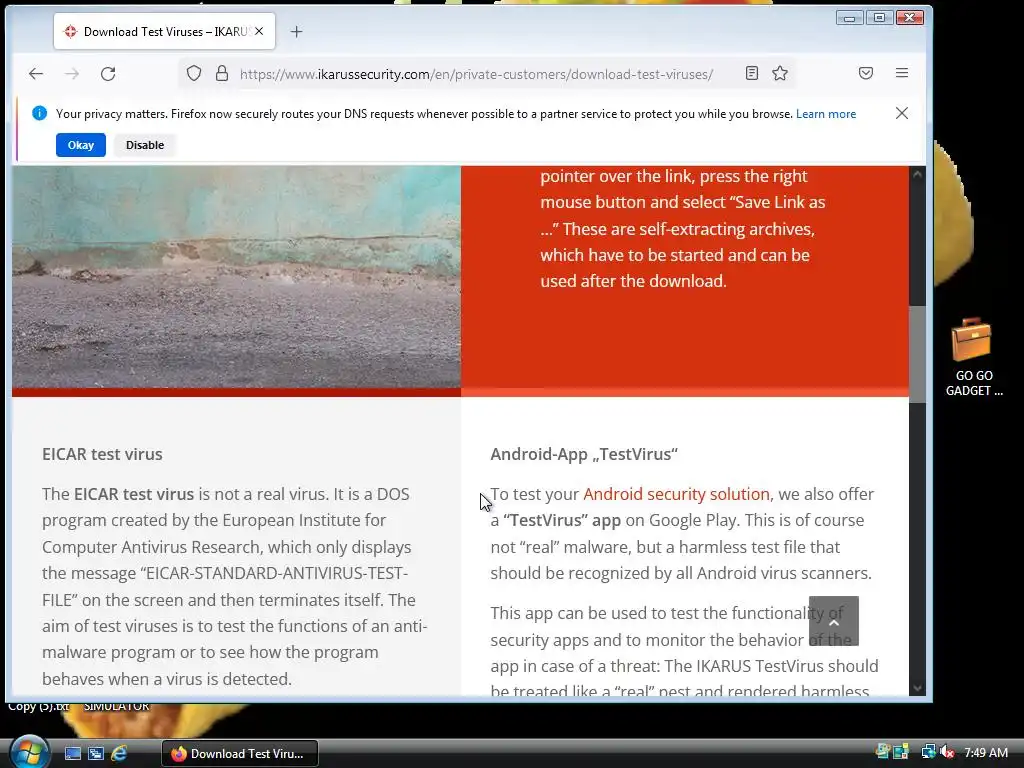Click the Android-App TestVirus heading
The height and width of the screenshot is (768, 1024).
584,454
